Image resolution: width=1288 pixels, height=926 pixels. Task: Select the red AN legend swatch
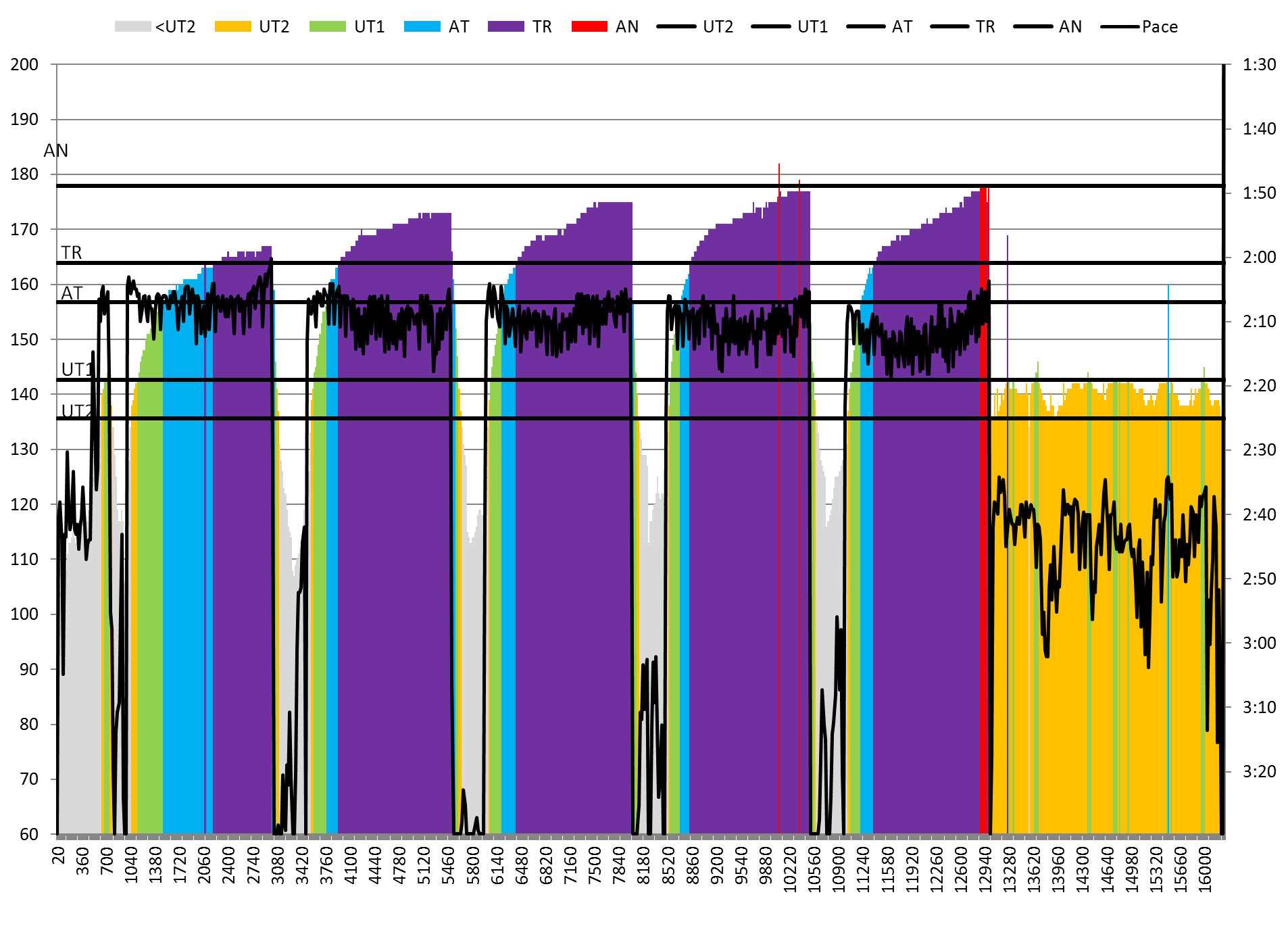pyautogui.click(x=589, y=27)
